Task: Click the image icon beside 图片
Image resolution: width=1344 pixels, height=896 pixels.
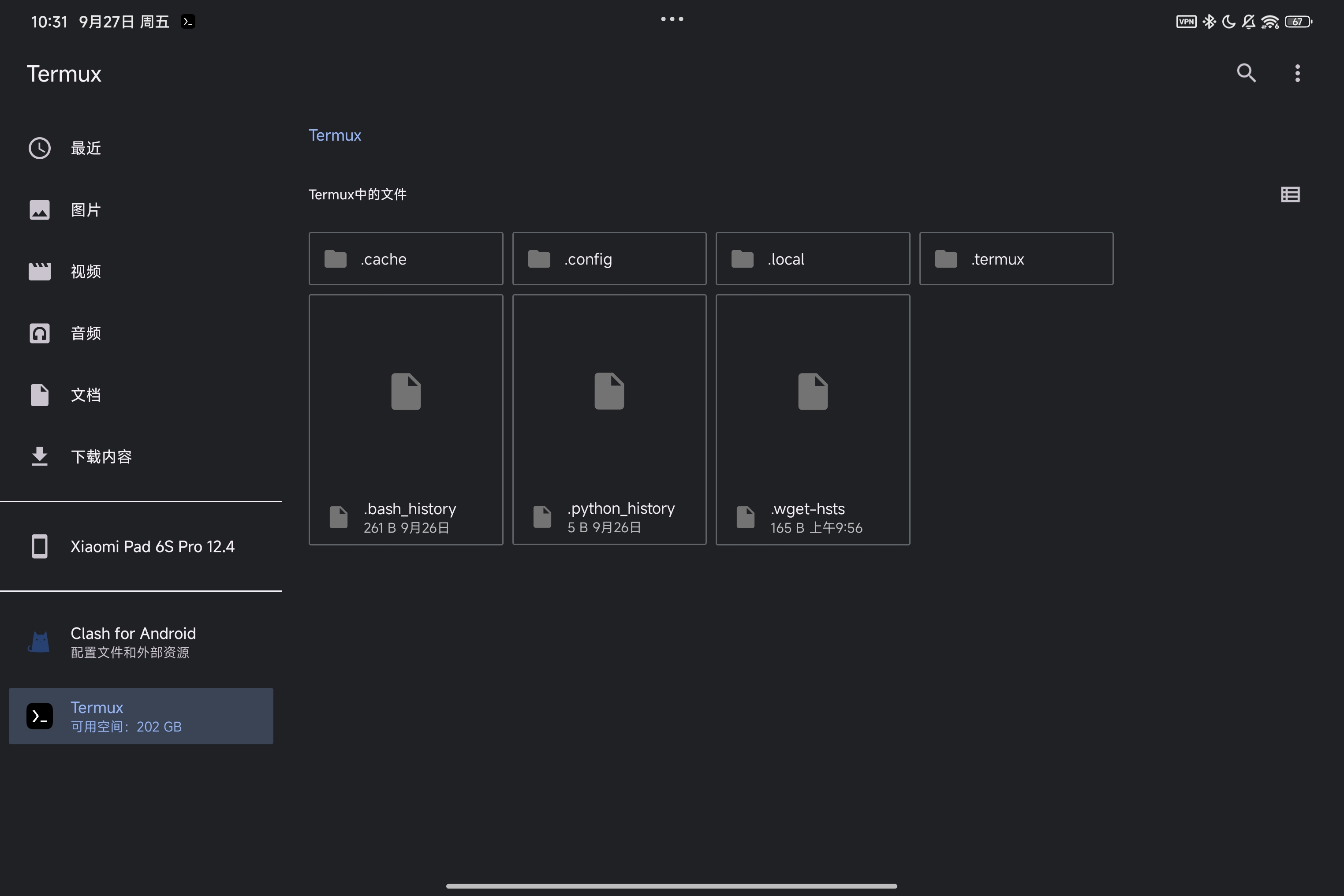Action: pyautogui.click(x=39, y=210)
